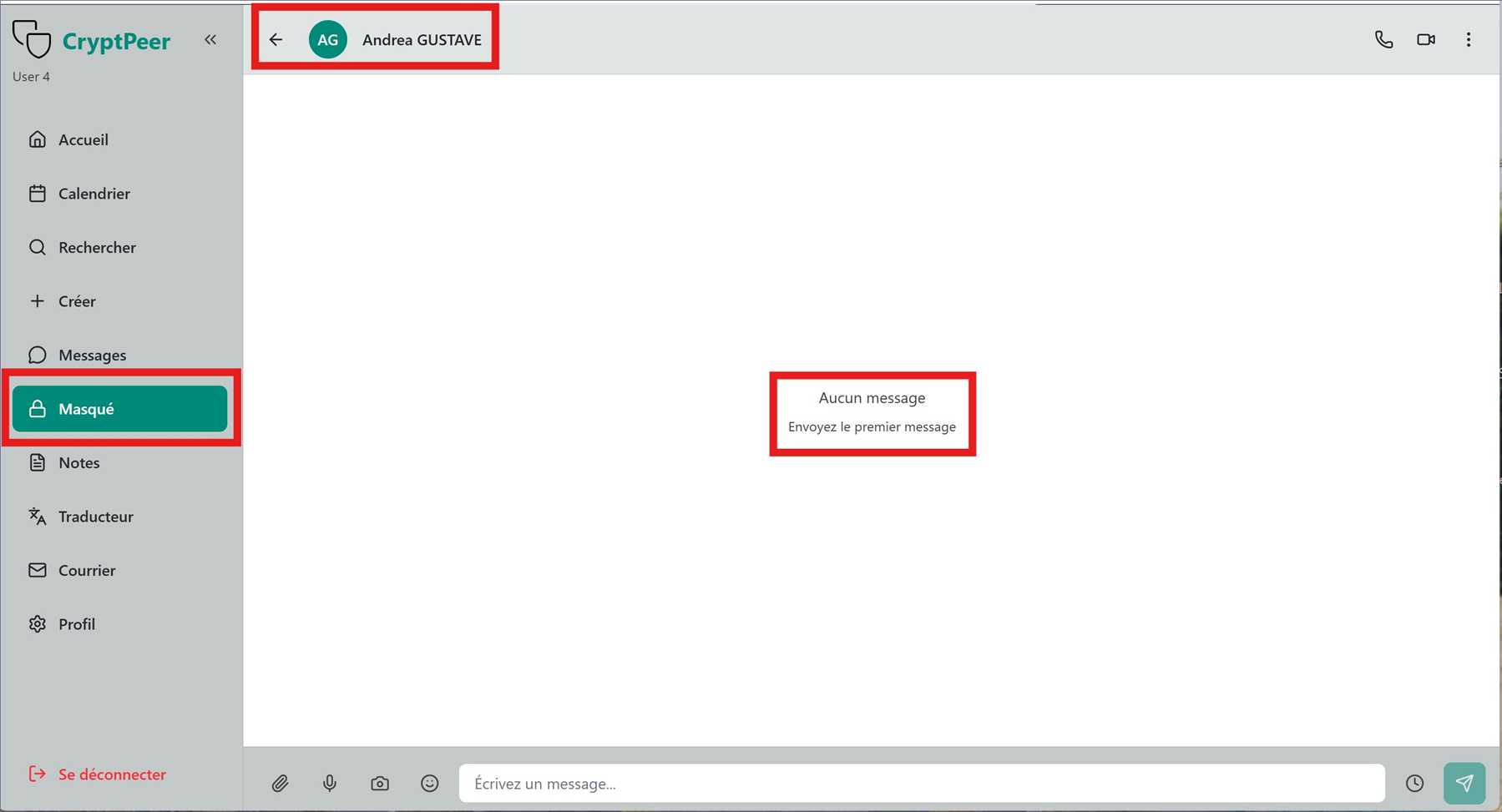
Task: Focus the "Écrivez un message..." input field
Action: tap(921, 783)
